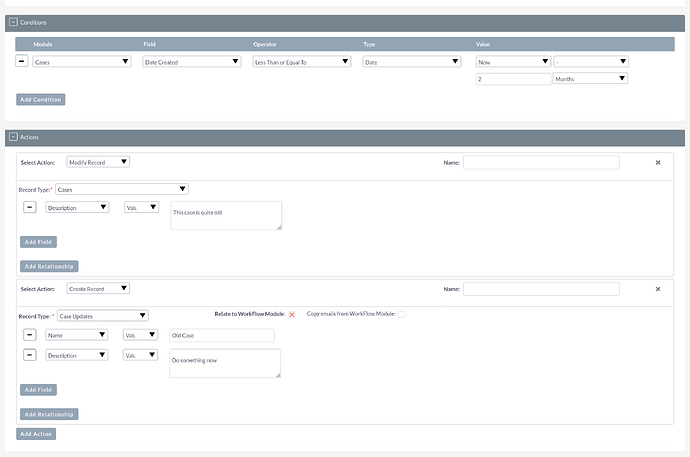Viewport: 690px width, 457px height.
Task: Change the Months time unit dropdown
Action: coord(590,78)
